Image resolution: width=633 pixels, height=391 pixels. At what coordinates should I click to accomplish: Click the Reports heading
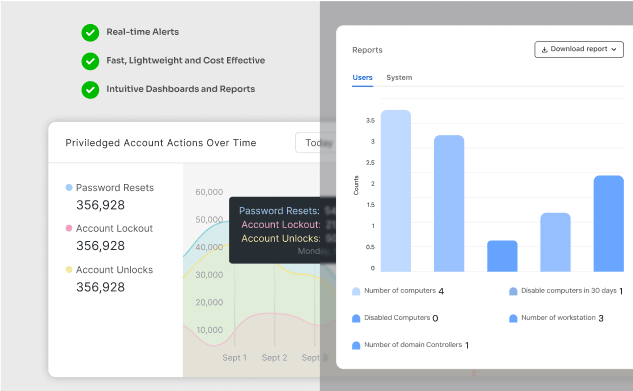tap(367, 50)
